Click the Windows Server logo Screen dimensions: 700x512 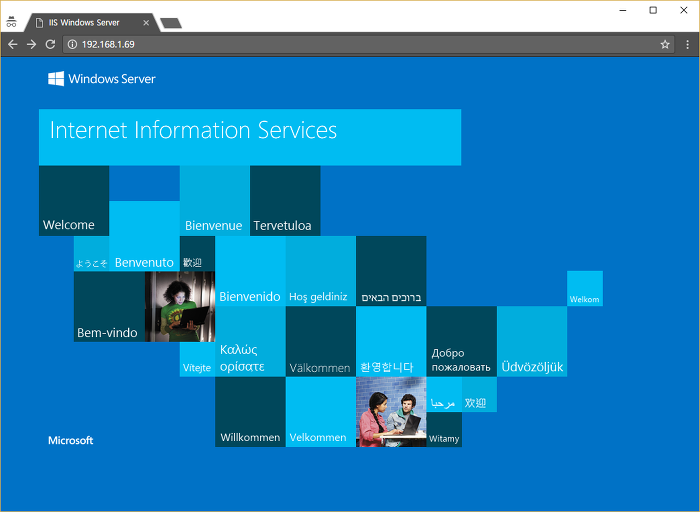coord(102,79)
